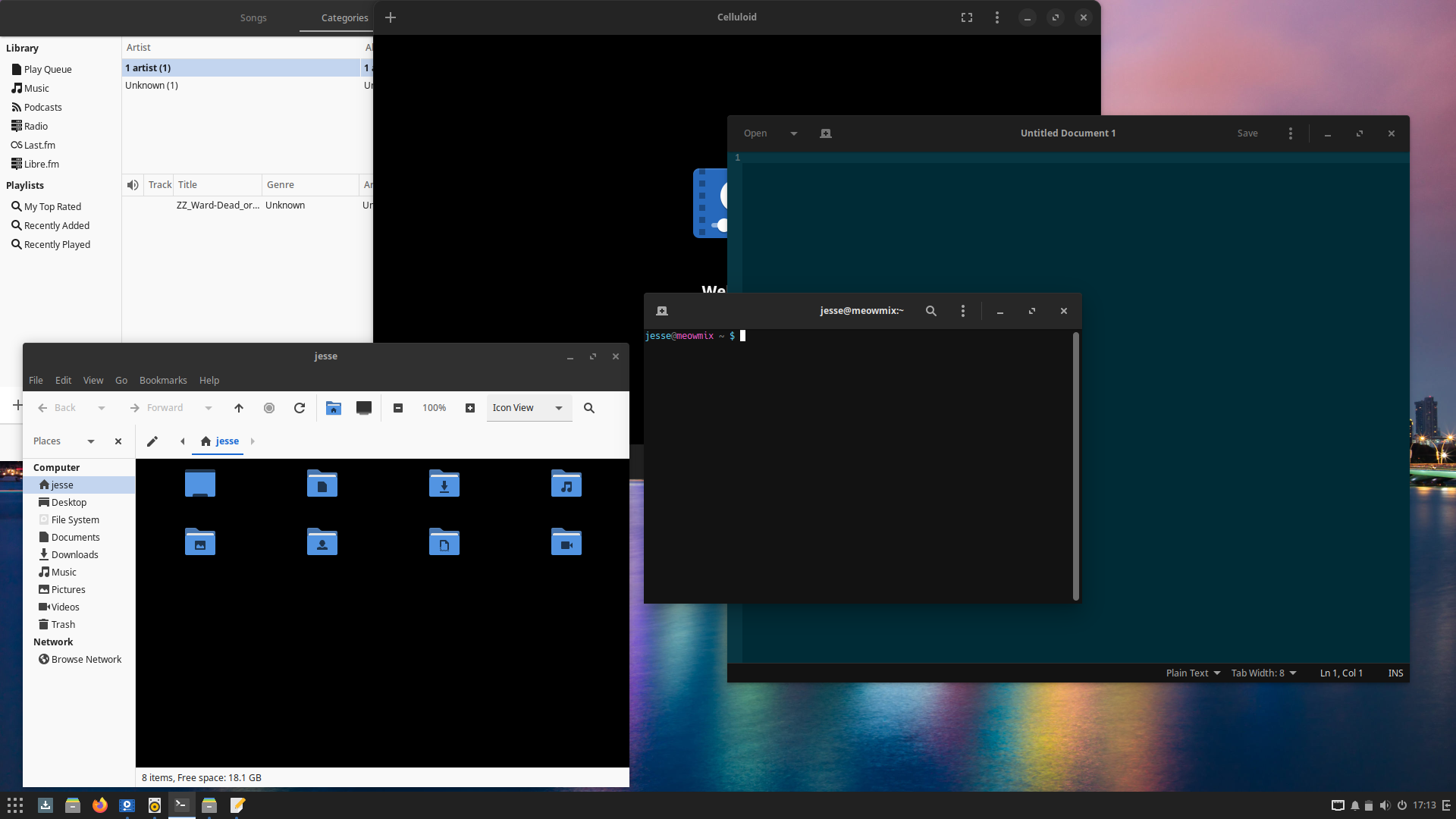Search for files in file manager
The height and width of the screenshot is (819, 1456).
589,408
